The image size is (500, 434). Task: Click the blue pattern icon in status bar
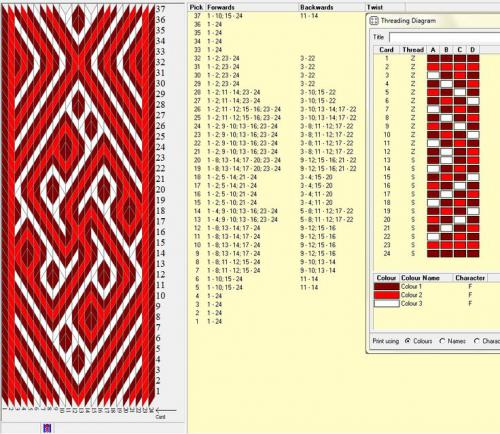(47, 428)
